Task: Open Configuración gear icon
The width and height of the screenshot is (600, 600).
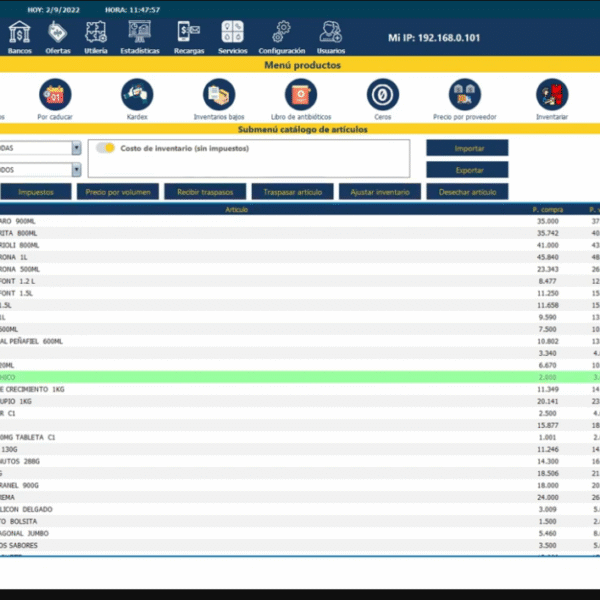Action: click(x=282, y=33)
